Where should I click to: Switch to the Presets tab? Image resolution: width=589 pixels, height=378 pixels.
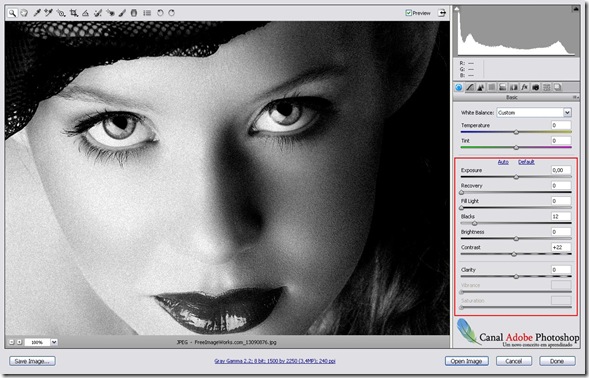[x=547, y=87]
